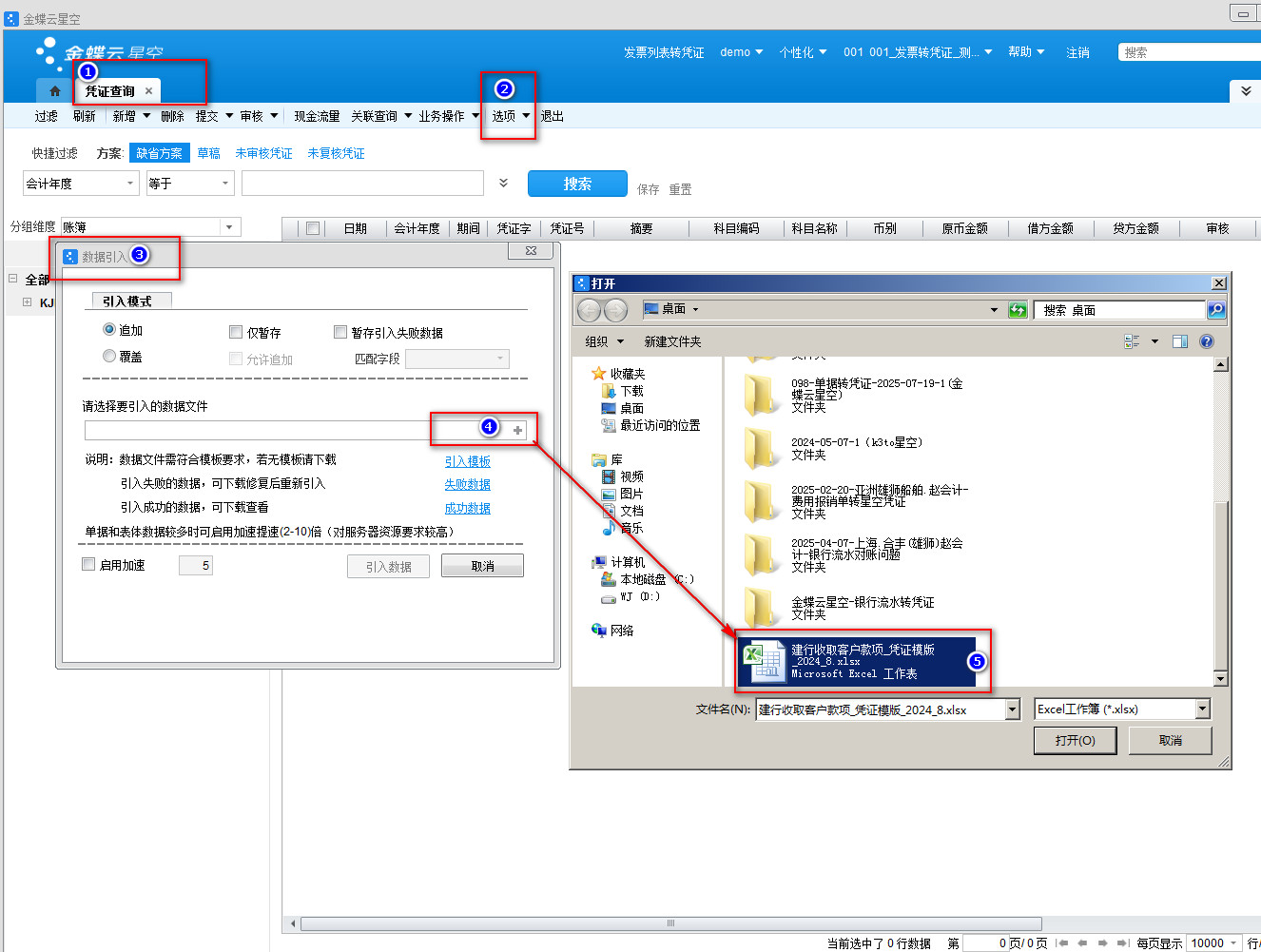Go to next page arrow in status bar
Viewport: 1261px width, 952px height.
1103,943
